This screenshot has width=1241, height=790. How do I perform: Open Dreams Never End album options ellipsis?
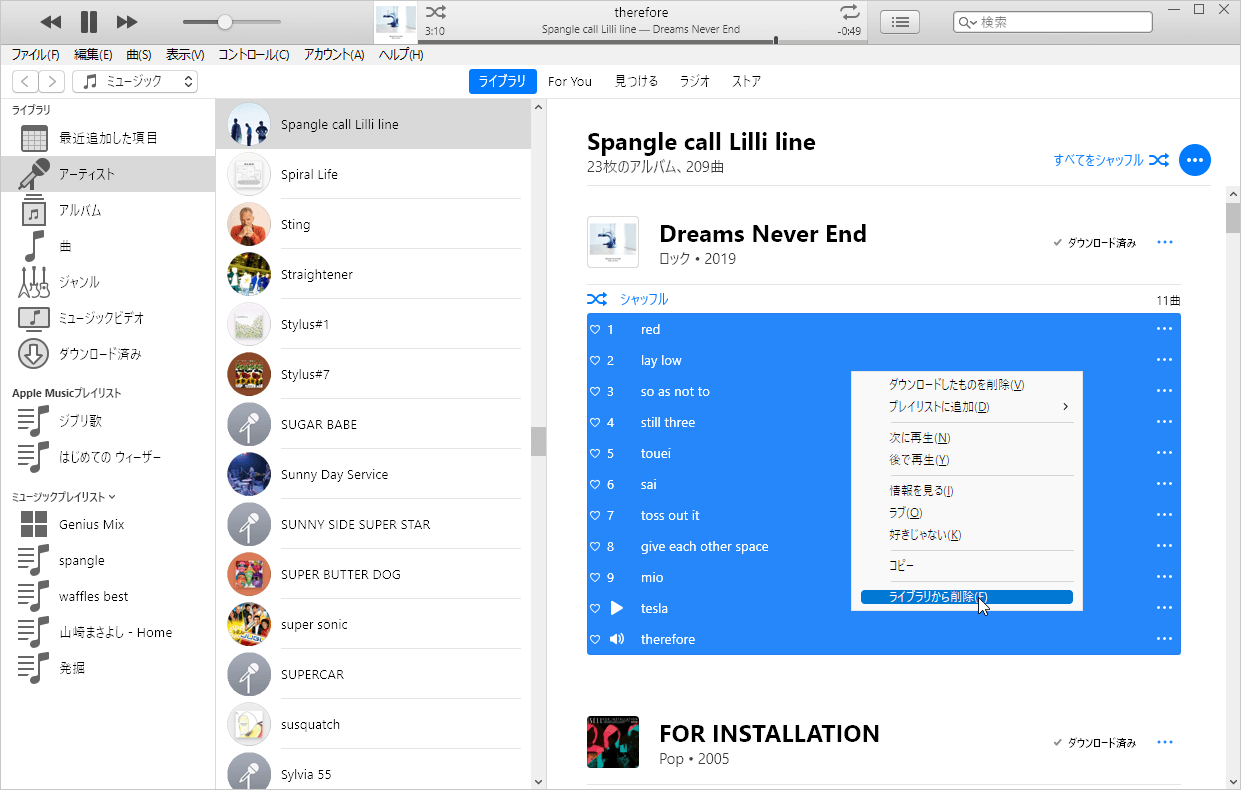(1164, 242)
